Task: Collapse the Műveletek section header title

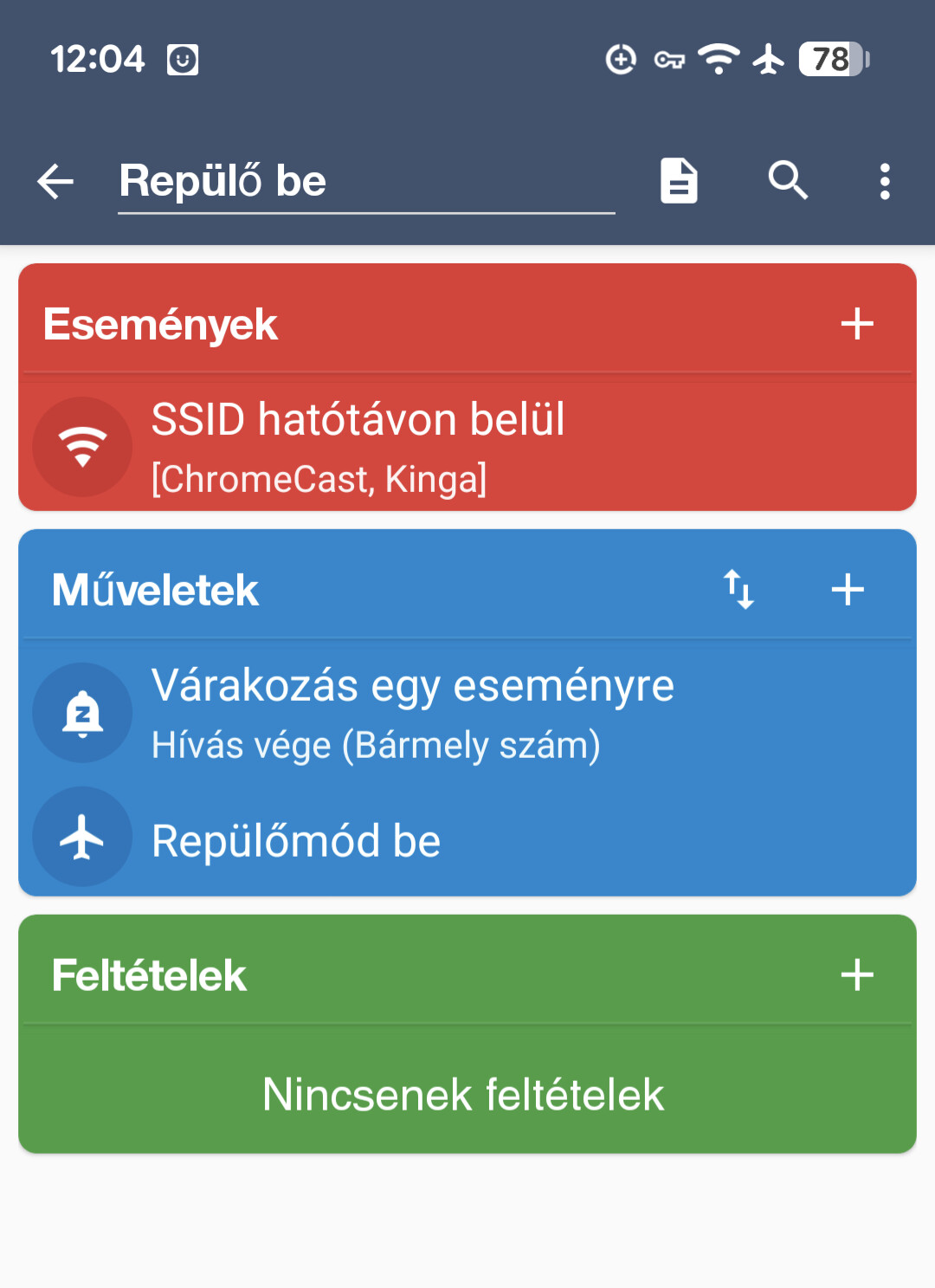Action: 156,591
